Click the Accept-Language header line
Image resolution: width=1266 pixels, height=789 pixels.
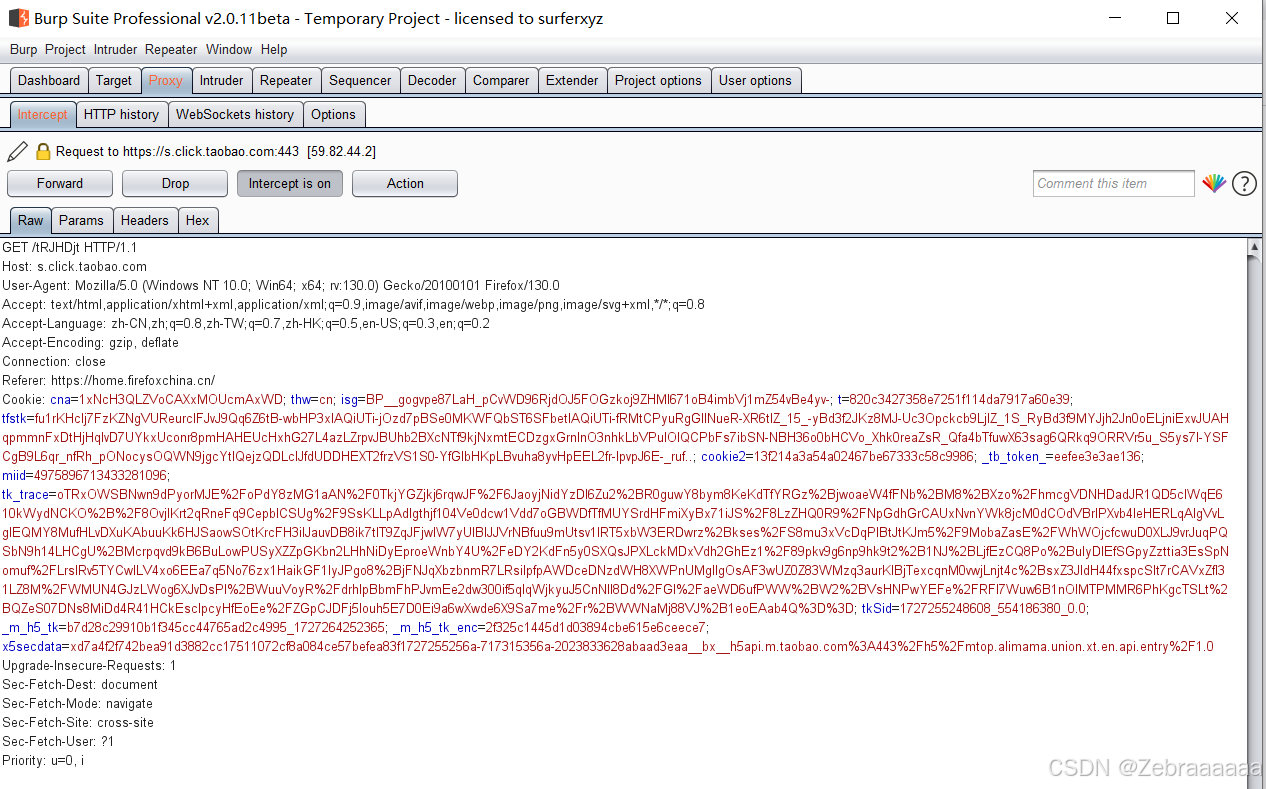click(x=246, y=323)
